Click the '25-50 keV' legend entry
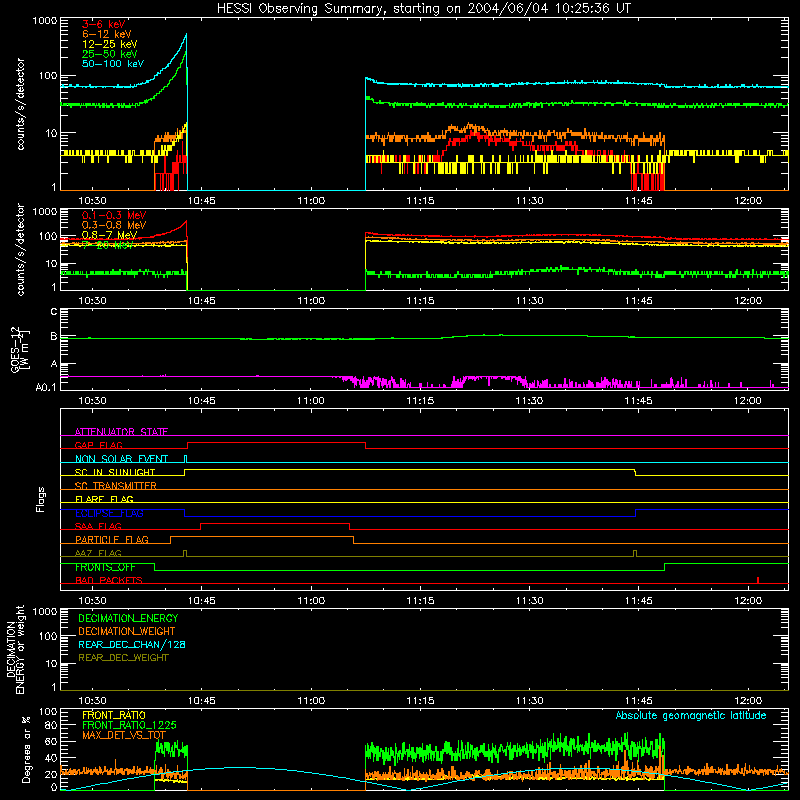800x800 pixels. pos(110,54)
